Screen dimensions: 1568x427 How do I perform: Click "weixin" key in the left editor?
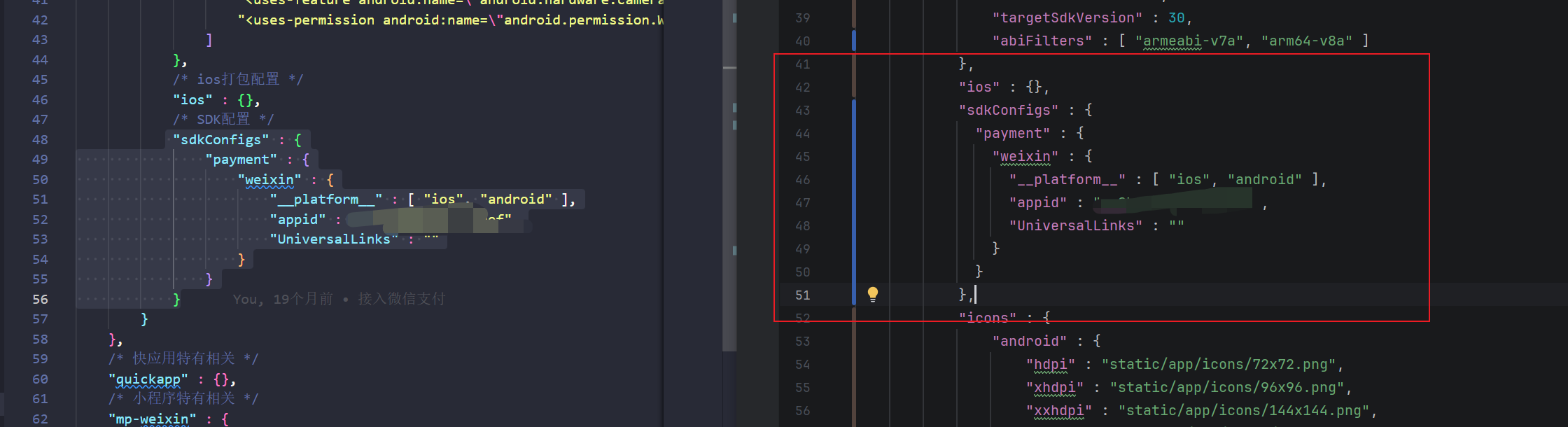(269, 180)
